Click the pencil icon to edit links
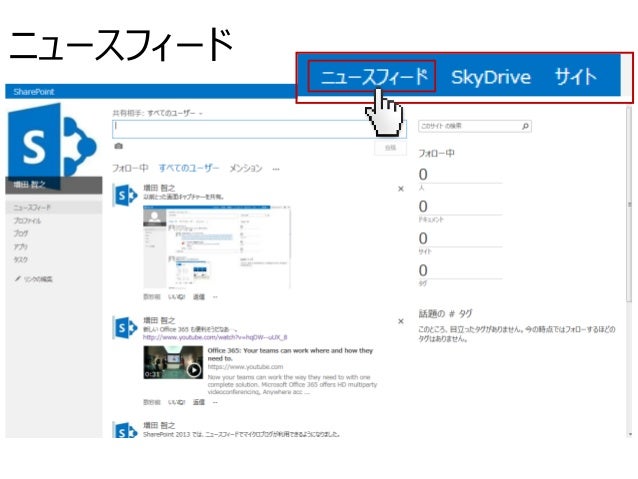This screenshot has height=479, width=638. [17, 279]
